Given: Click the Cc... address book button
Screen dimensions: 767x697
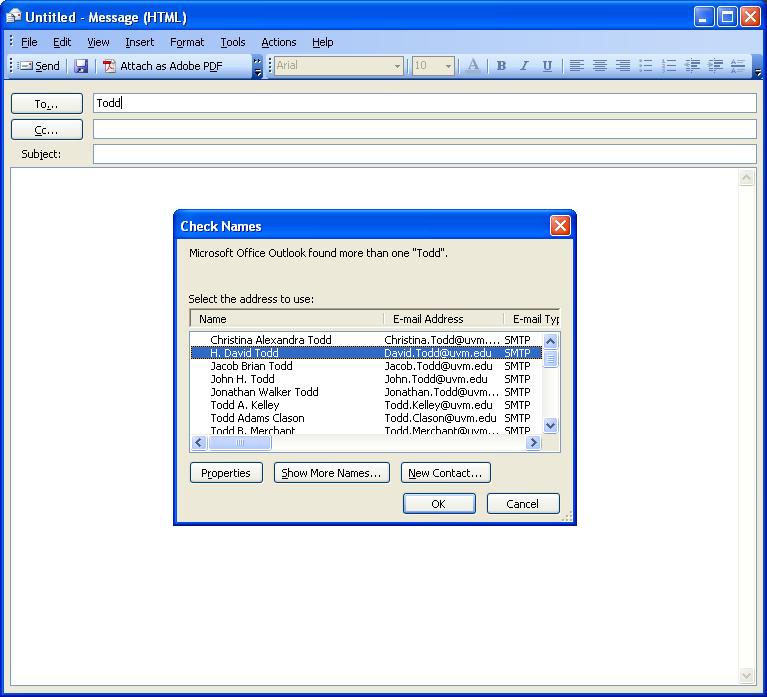Looking at the screenshot, I should (x=46, y=130).
